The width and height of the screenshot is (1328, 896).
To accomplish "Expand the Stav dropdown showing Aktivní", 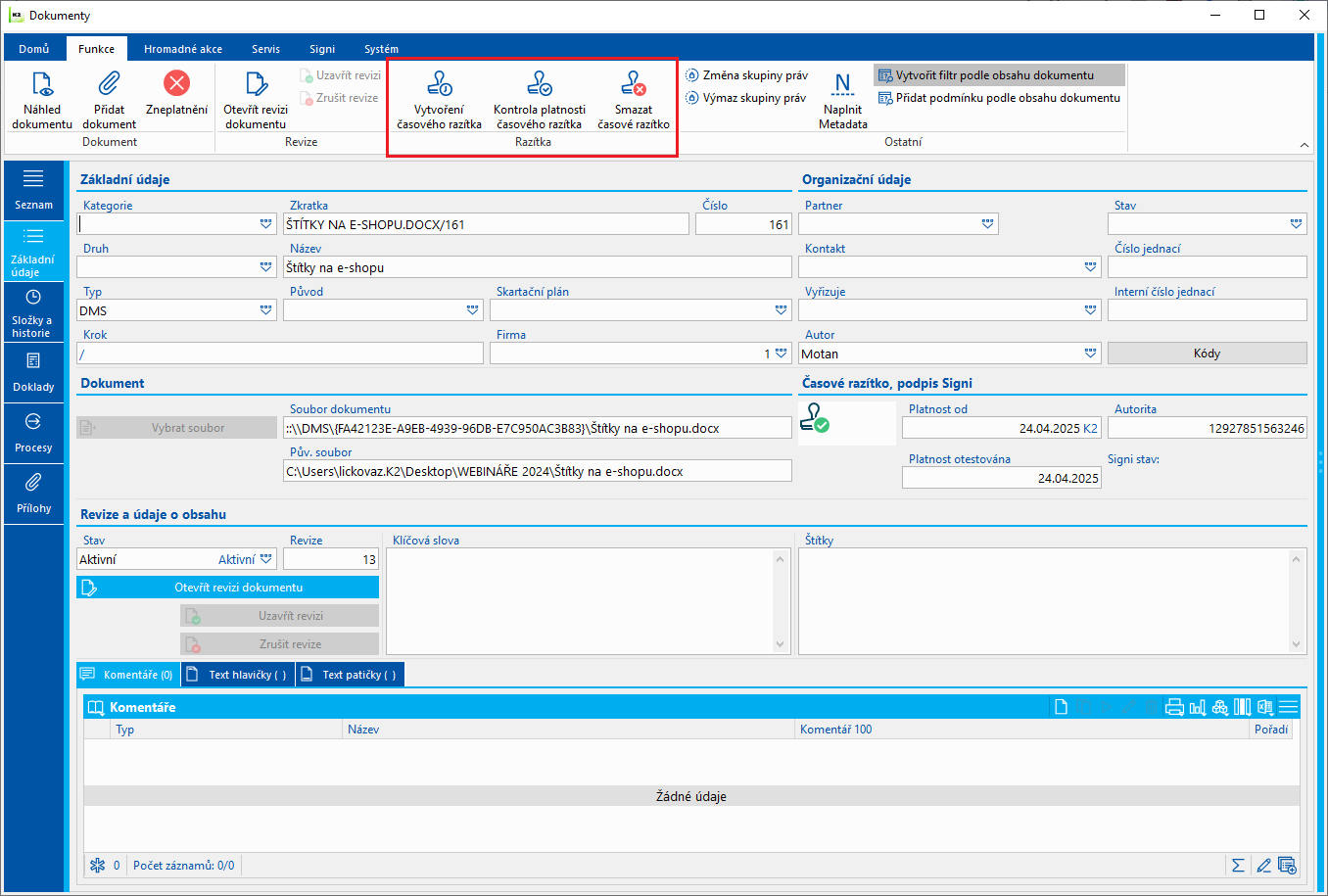I will pos(265,559).
